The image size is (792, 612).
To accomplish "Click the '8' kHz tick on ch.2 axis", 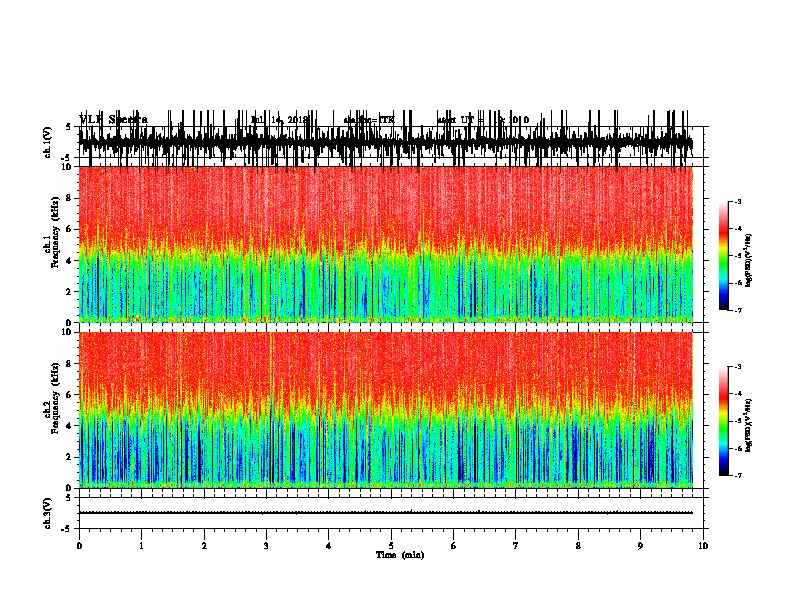I will tap(69, 364).
